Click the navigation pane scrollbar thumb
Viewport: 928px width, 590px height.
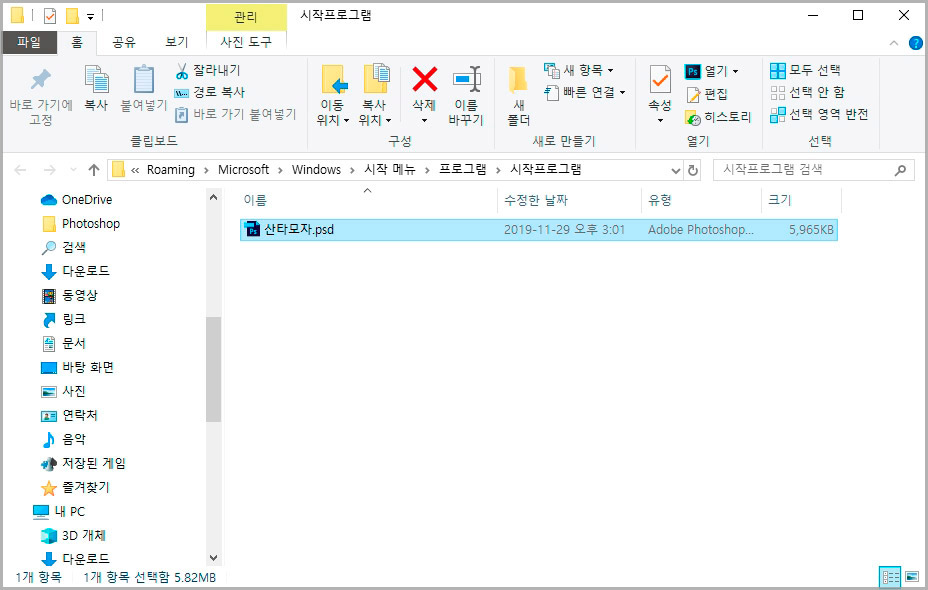click(x=214, y=369)
